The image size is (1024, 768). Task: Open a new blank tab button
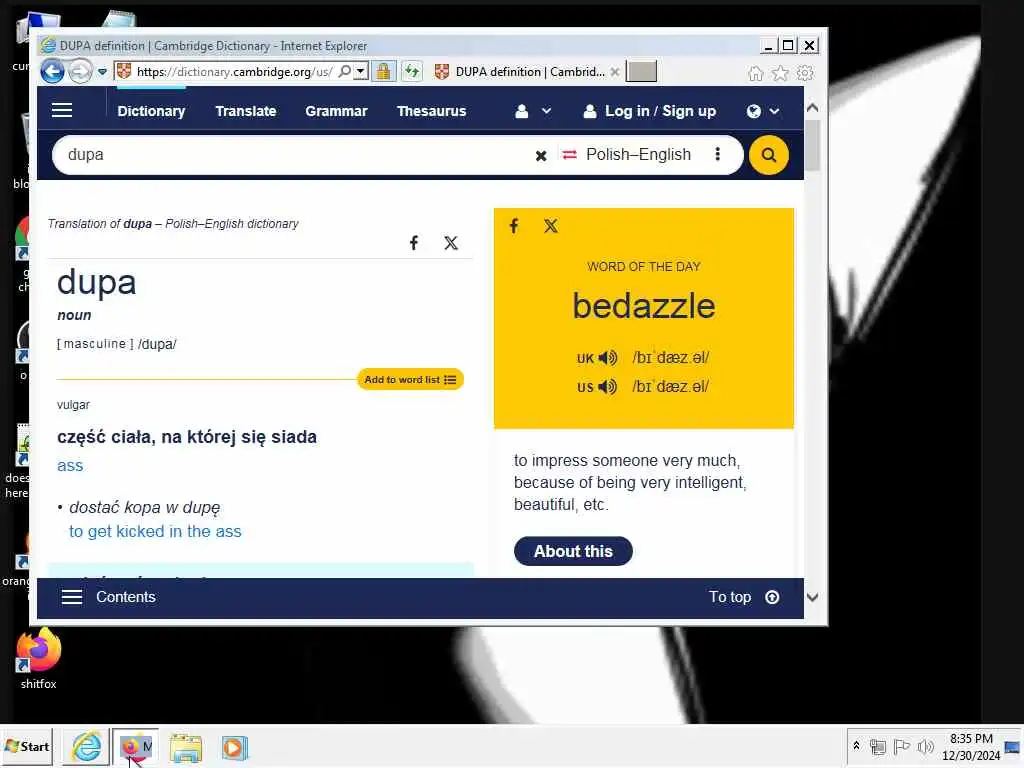[641, 71]
